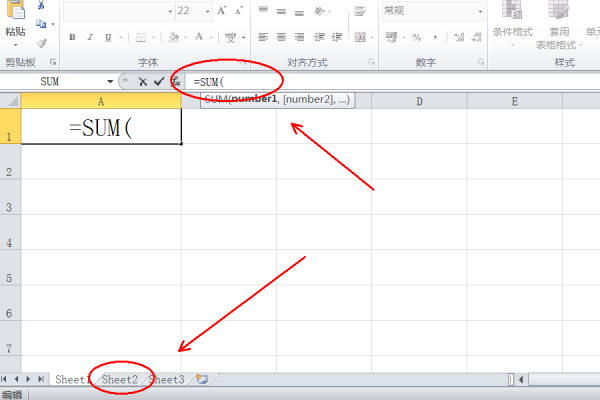Expand the font color dropdown arrow

211,38
